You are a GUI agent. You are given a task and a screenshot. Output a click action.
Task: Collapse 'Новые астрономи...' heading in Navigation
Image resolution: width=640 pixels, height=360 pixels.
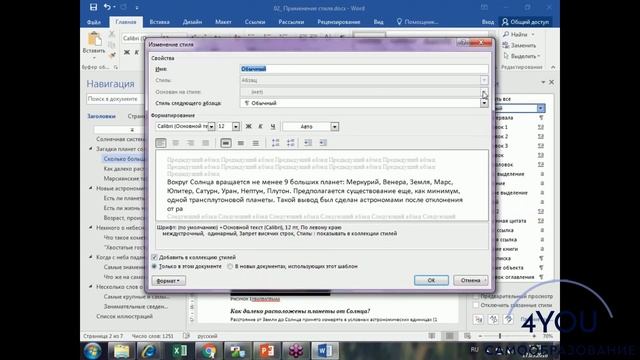(91, 188)
